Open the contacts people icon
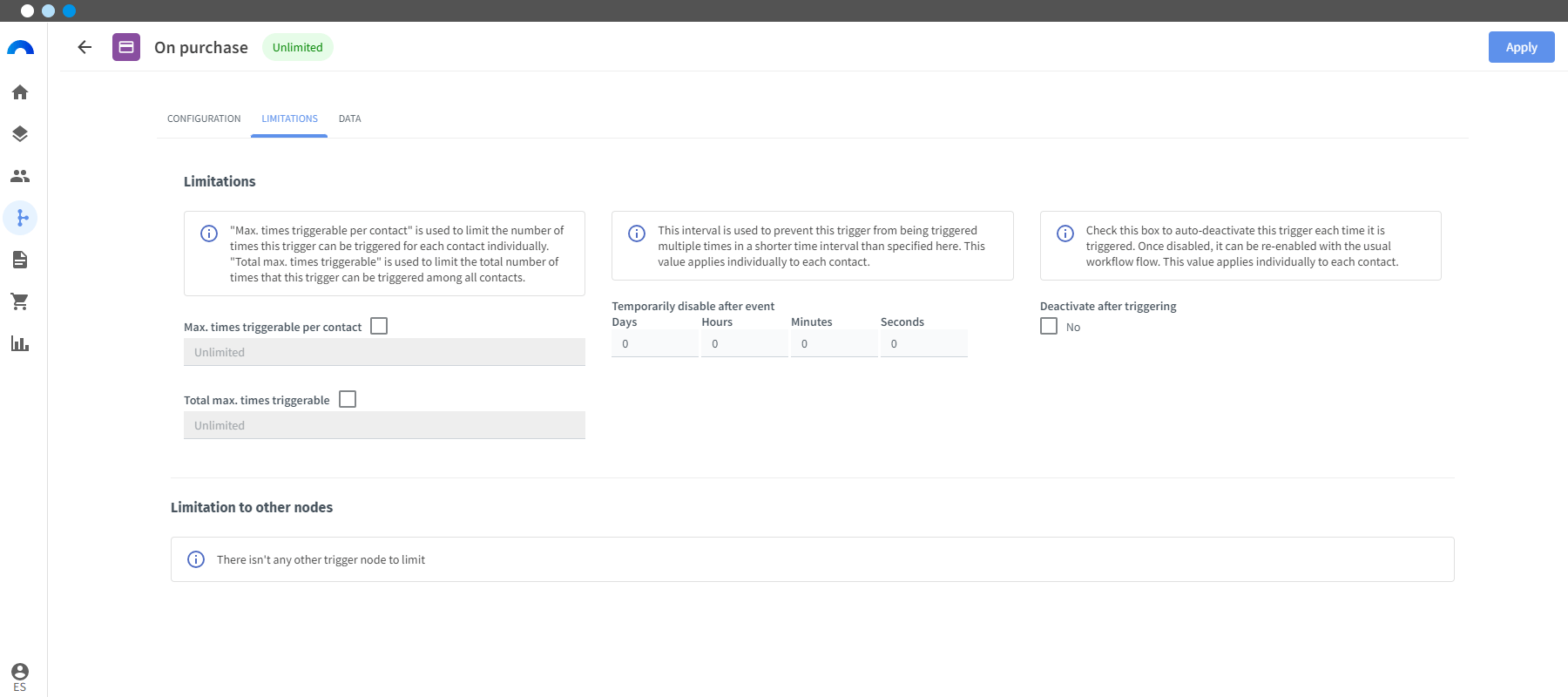Screen dimensions: 1568x697 click(x=20, y=176)
